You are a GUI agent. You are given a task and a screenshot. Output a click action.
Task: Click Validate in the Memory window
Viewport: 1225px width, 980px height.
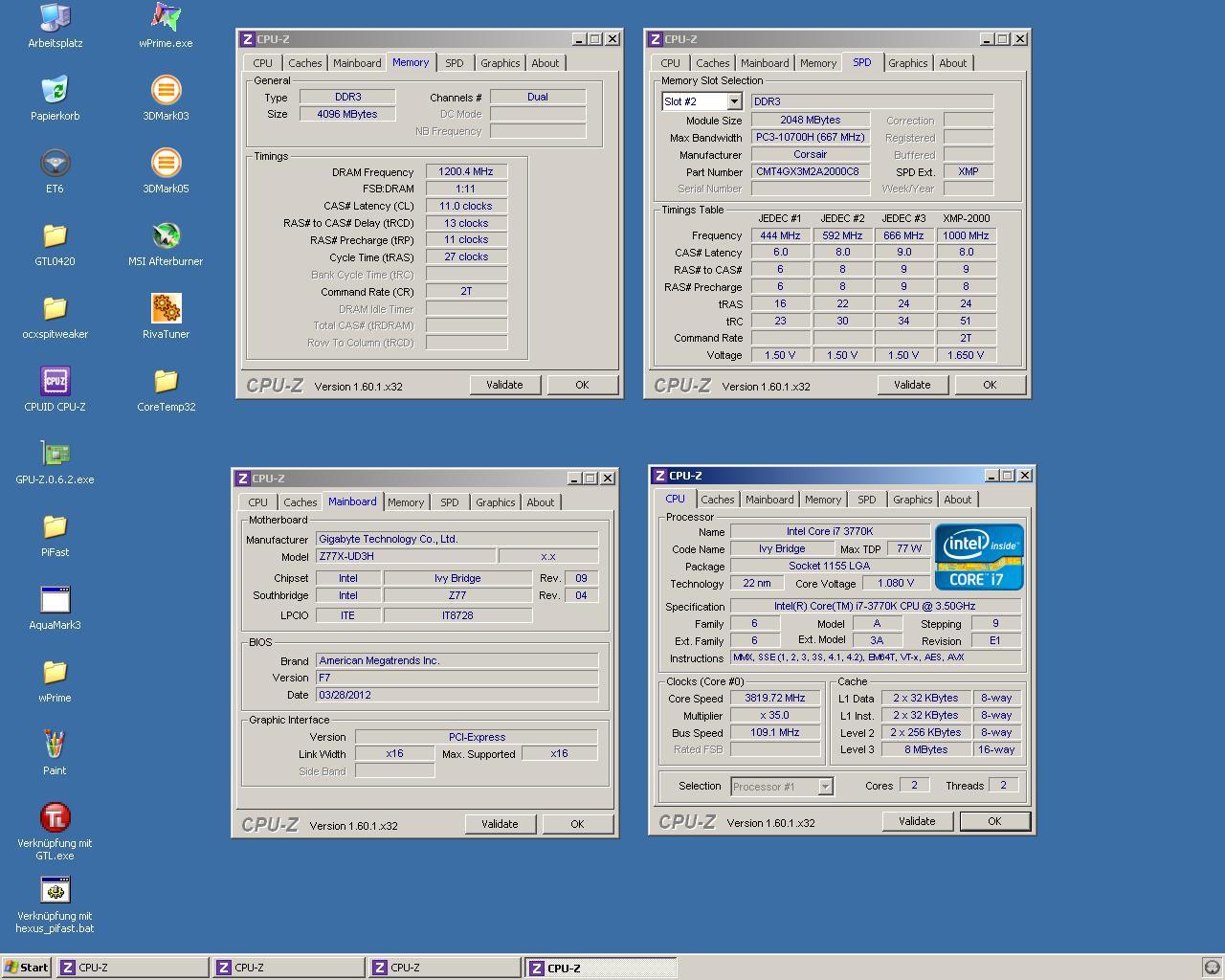(x=504, y=385)
